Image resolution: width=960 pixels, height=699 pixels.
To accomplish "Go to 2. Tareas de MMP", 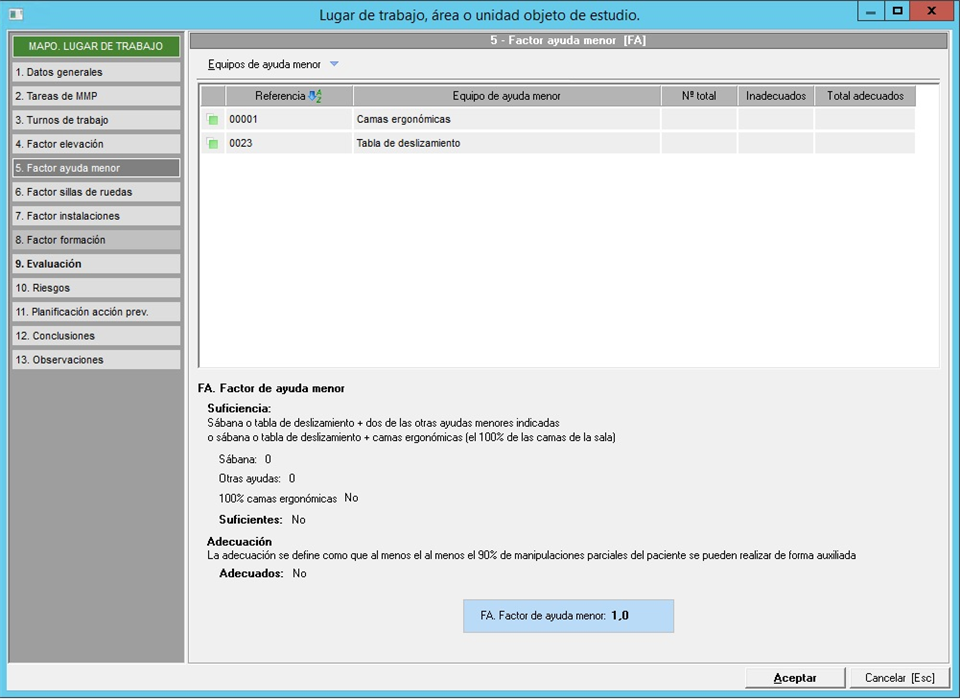I will click(96, 96).
